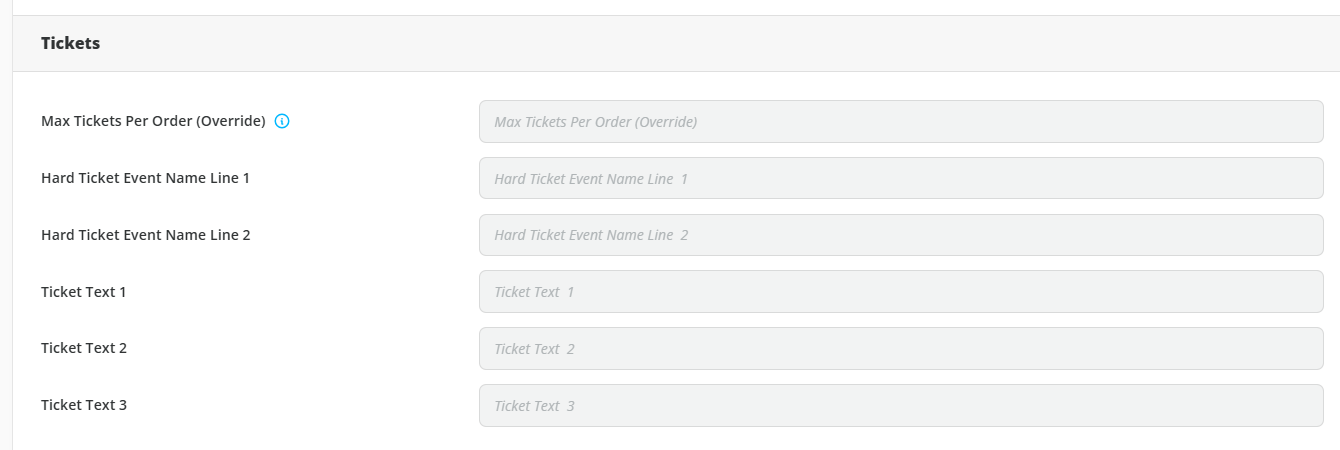Click placeholder reading Hard Ticket Event Name Line 2
Screen dimensions: 1340x450
tap(591, 235)
